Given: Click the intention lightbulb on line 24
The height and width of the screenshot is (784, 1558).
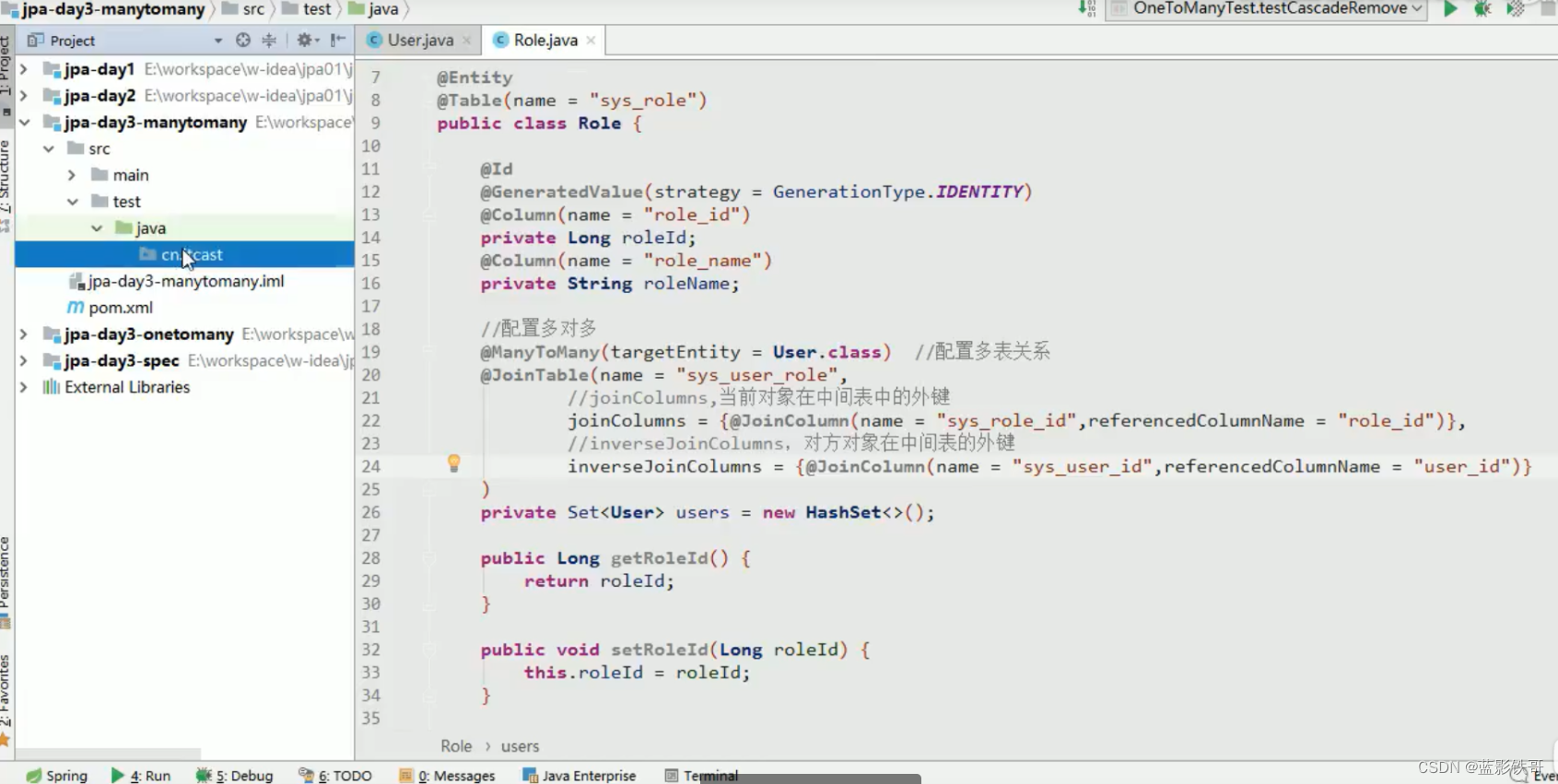Looking at the screenshot, I should [453, 463].
